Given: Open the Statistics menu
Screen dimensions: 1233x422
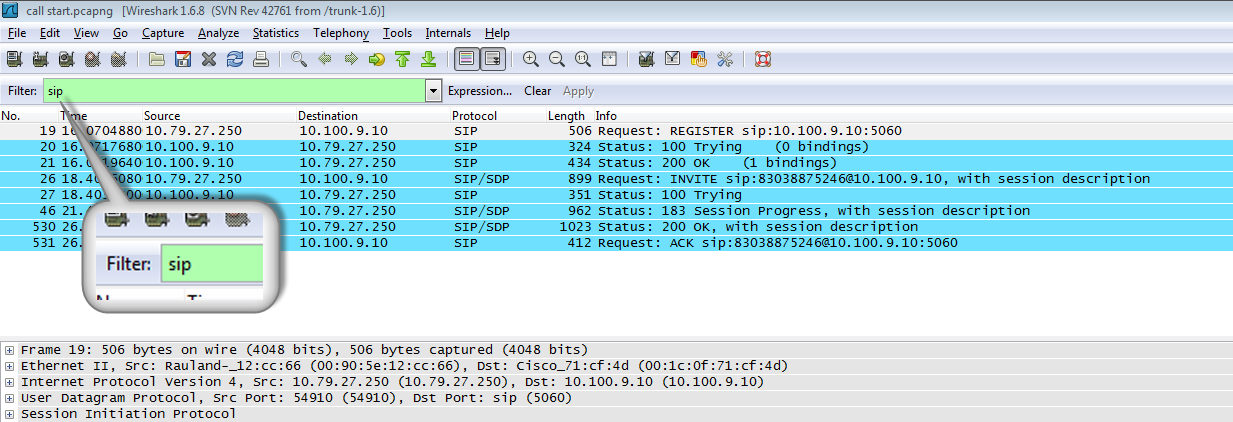Looking at the screenshot, I should coord(275,33).
